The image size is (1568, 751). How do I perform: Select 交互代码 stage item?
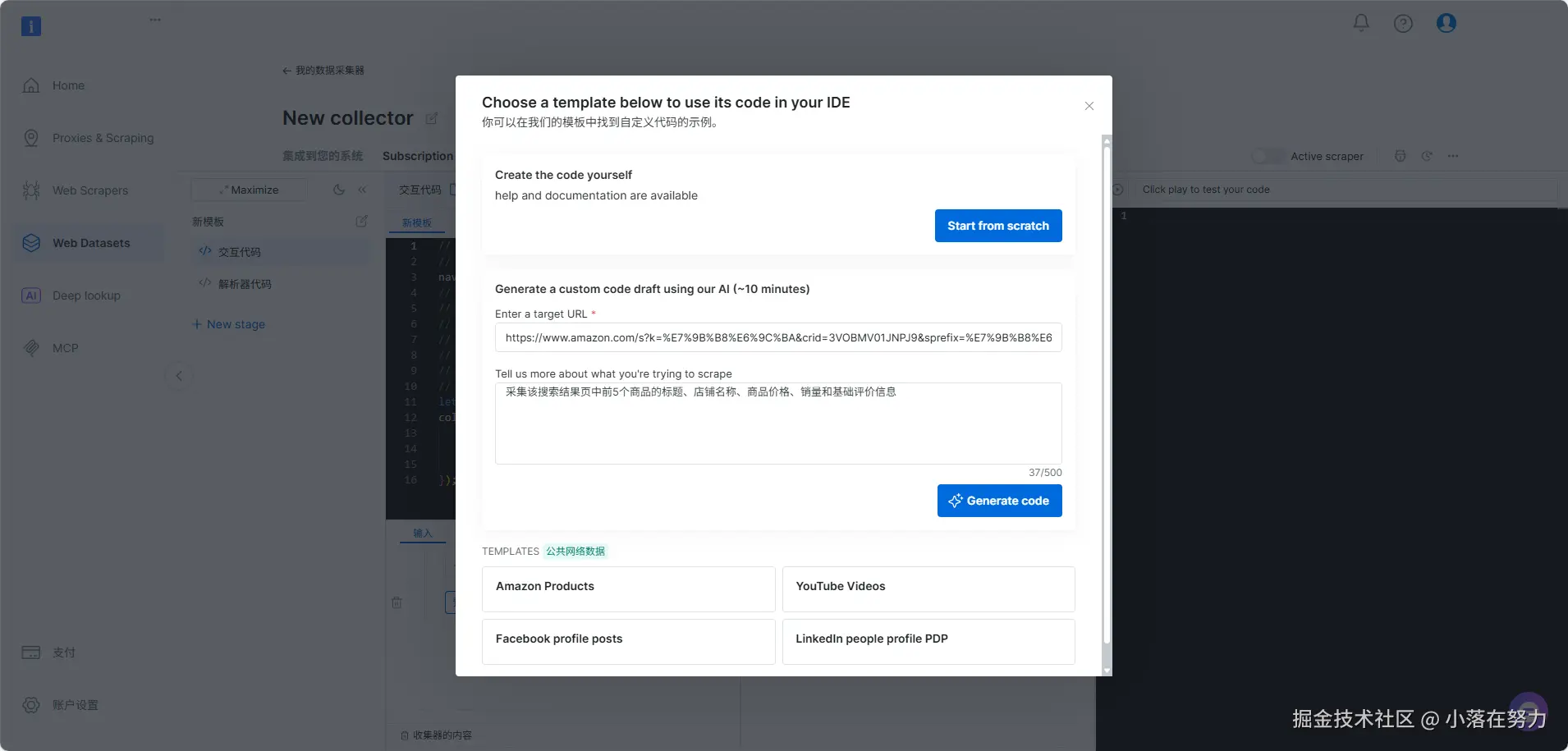pyautogui.click(x=281, y=252)
